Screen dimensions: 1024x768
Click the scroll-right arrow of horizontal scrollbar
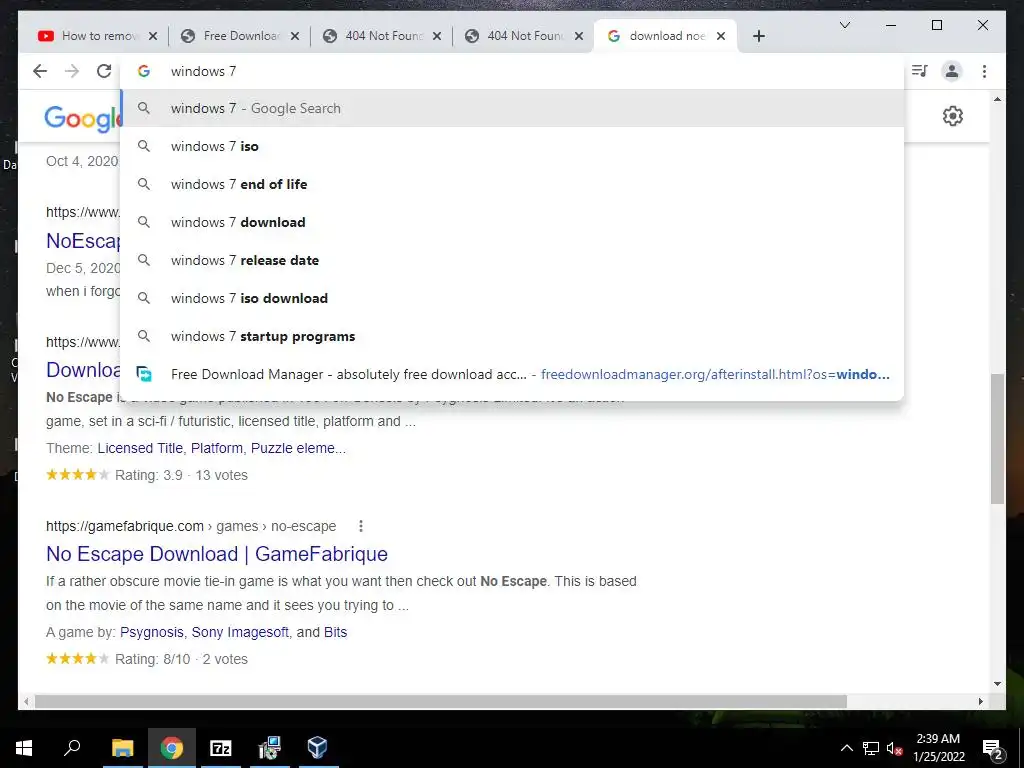[x=980, y=701]
